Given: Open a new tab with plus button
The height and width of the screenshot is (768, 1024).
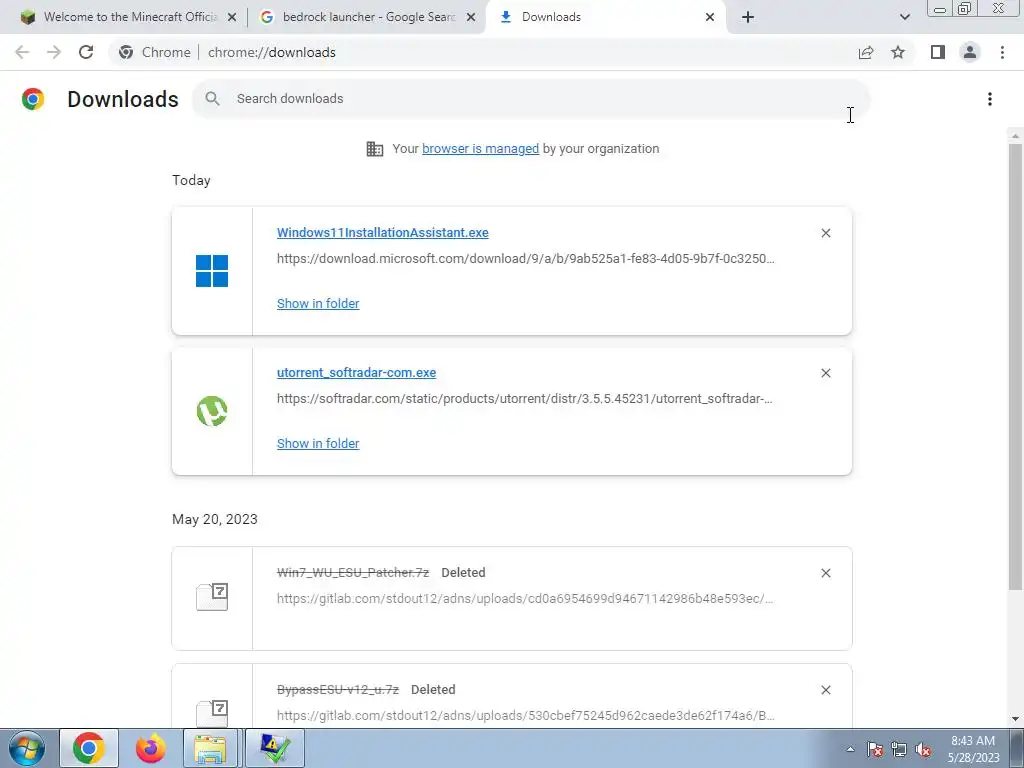Looking at the screenshot, I should pyautogui.click(x=748, y=17).
